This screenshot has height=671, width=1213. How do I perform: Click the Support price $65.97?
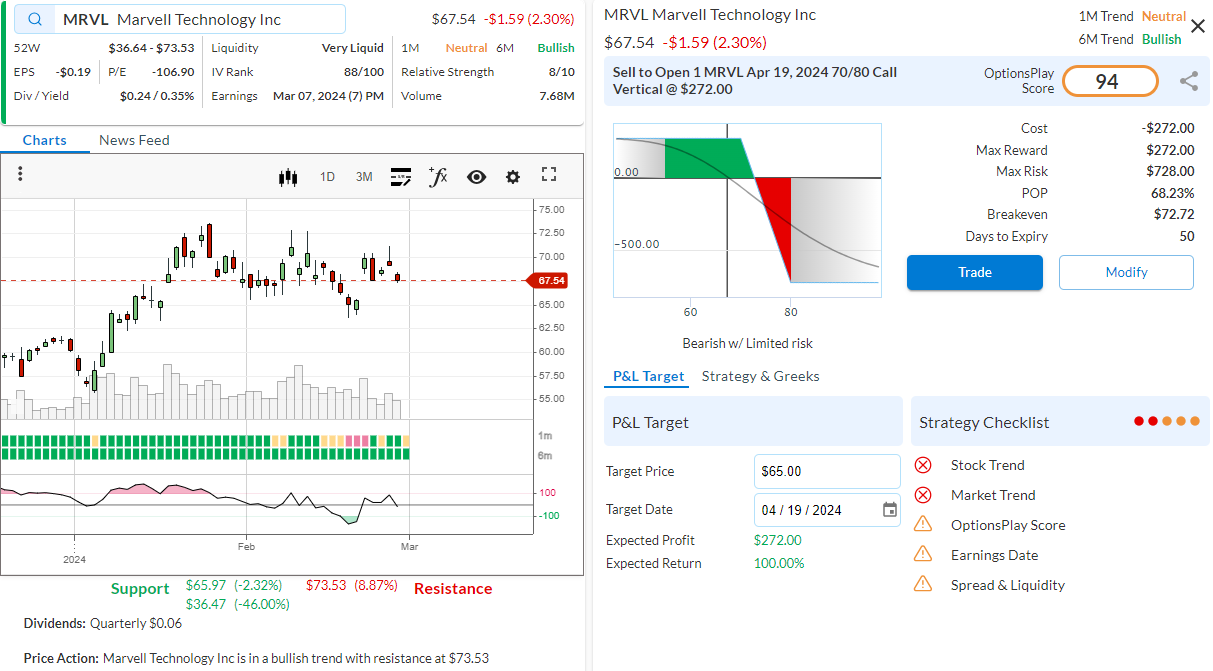207,585
